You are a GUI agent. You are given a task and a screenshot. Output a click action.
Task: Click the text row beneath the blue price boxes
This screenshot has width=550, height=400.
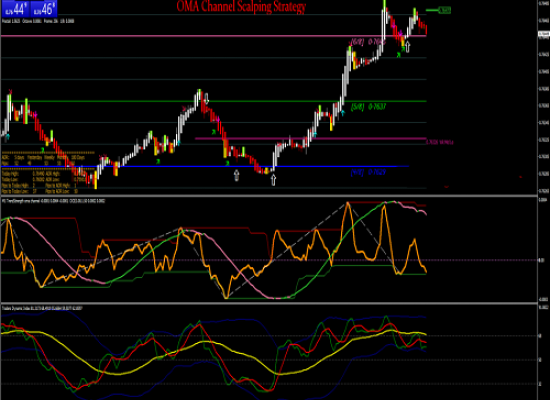[x=38, y=21]
